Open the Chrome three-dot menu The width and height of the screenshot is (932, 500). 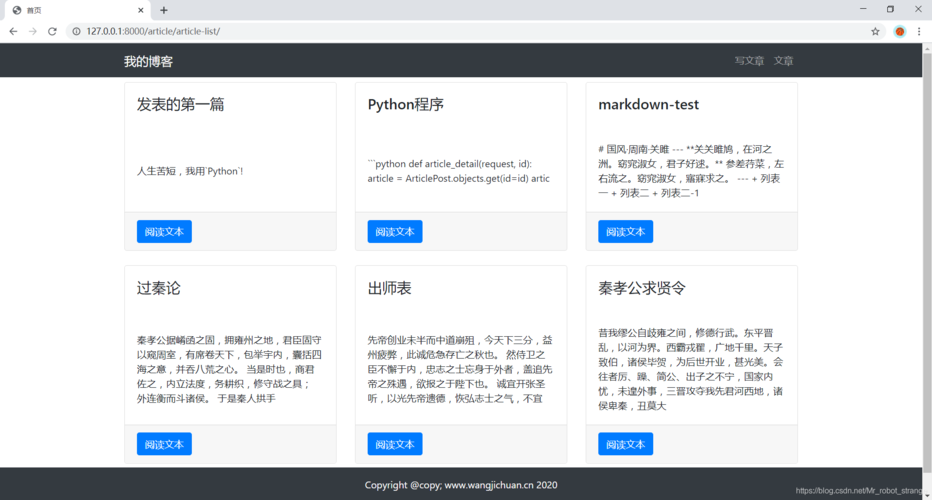[919, 32]
